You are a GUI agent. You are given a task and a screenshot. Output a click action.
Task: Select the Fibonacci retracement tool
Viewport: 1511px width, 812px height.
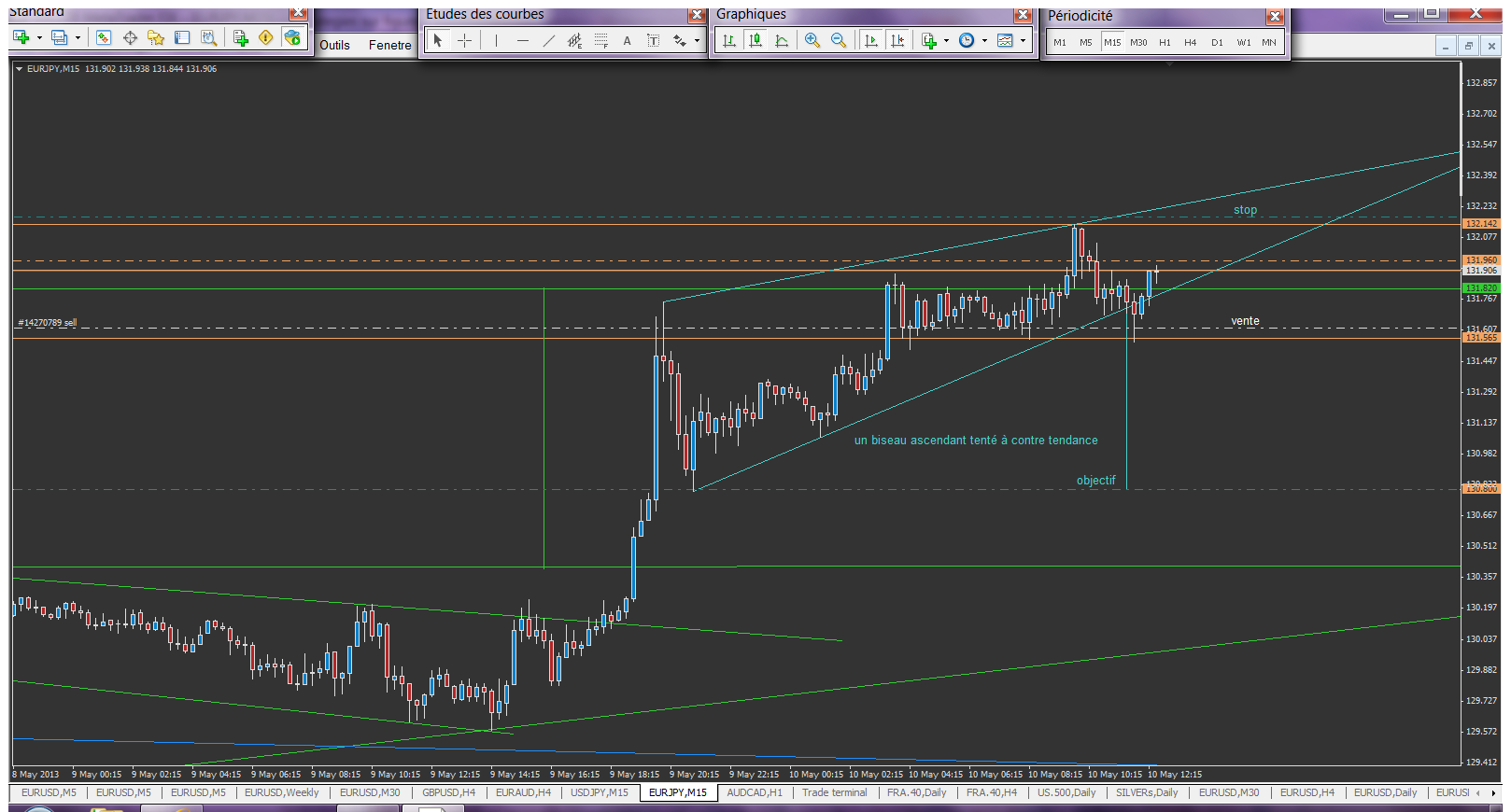coord(600,40)
